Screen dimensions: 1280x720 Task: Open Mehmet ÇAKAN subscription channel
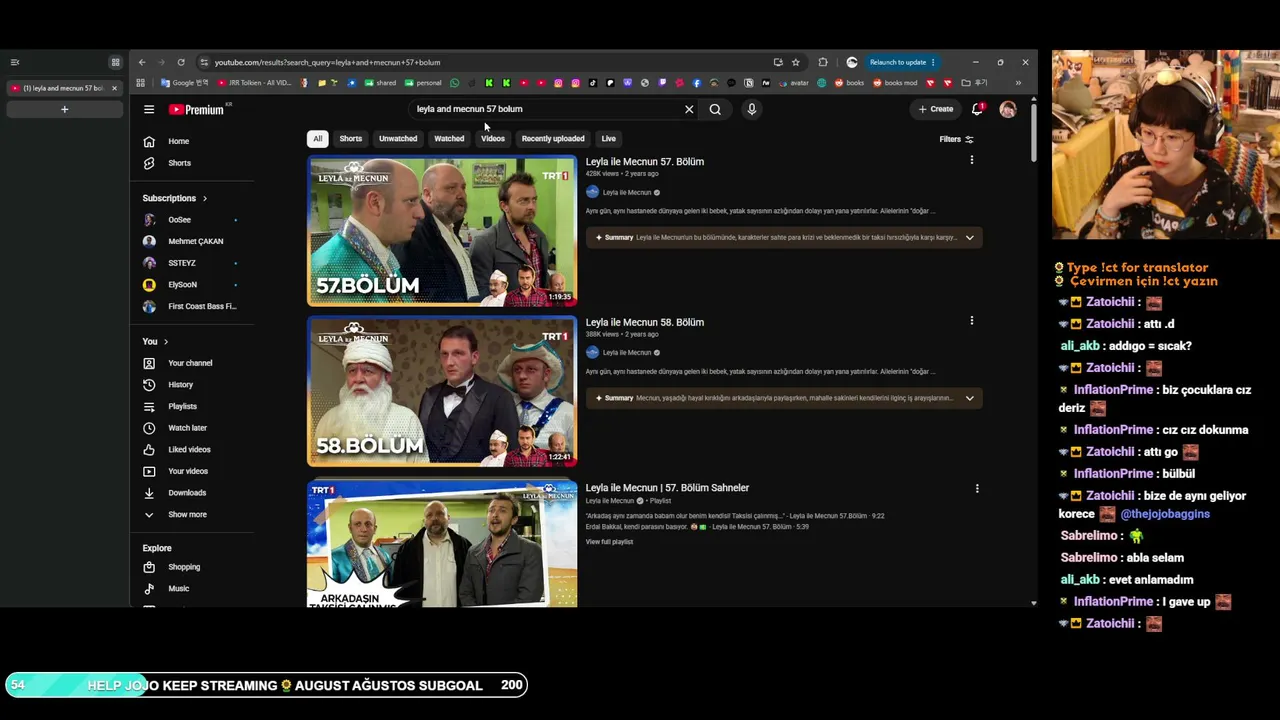point(190,242)
